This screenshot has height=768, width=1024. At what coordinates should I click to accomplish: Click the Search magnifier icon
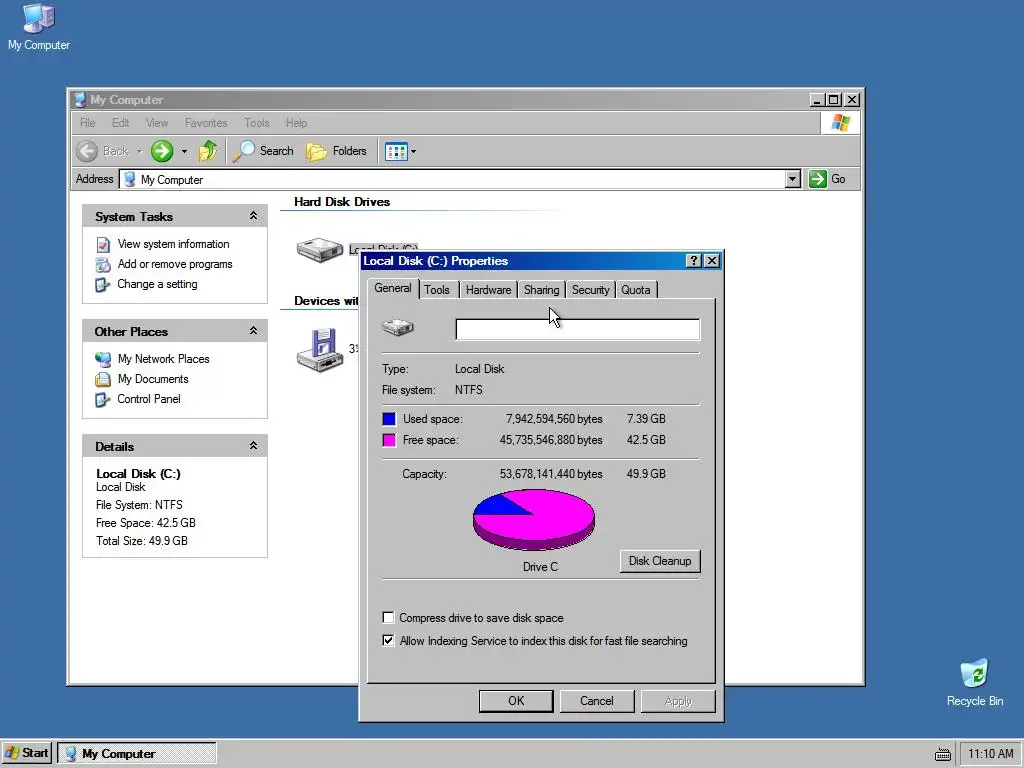pyautogui.click(x=244, y=152)
